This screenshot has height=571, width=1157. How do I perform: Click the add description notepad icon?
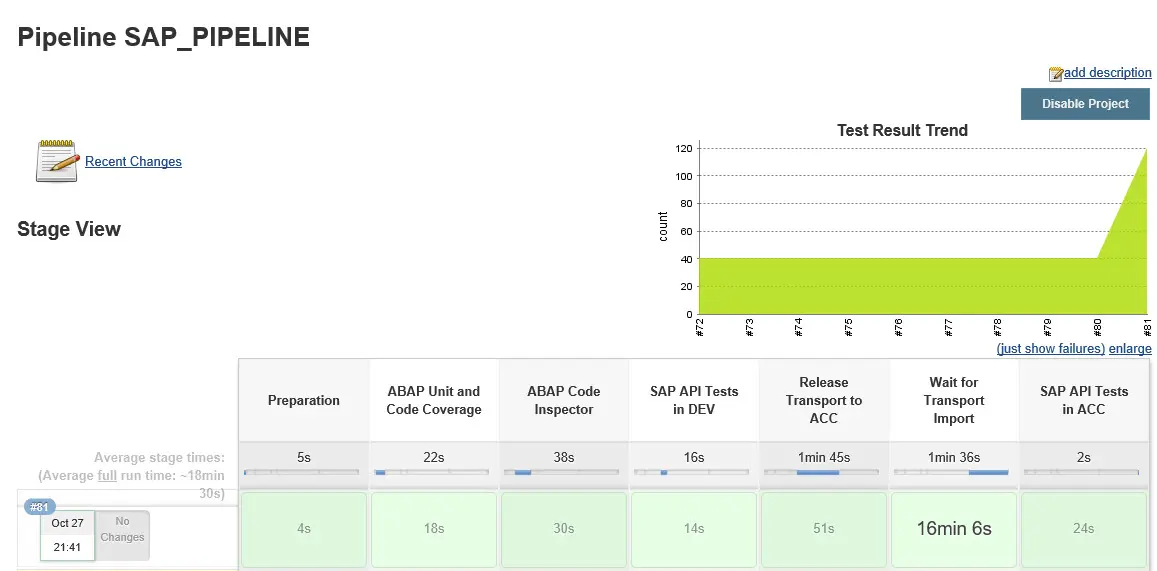tap(1055, 74)
